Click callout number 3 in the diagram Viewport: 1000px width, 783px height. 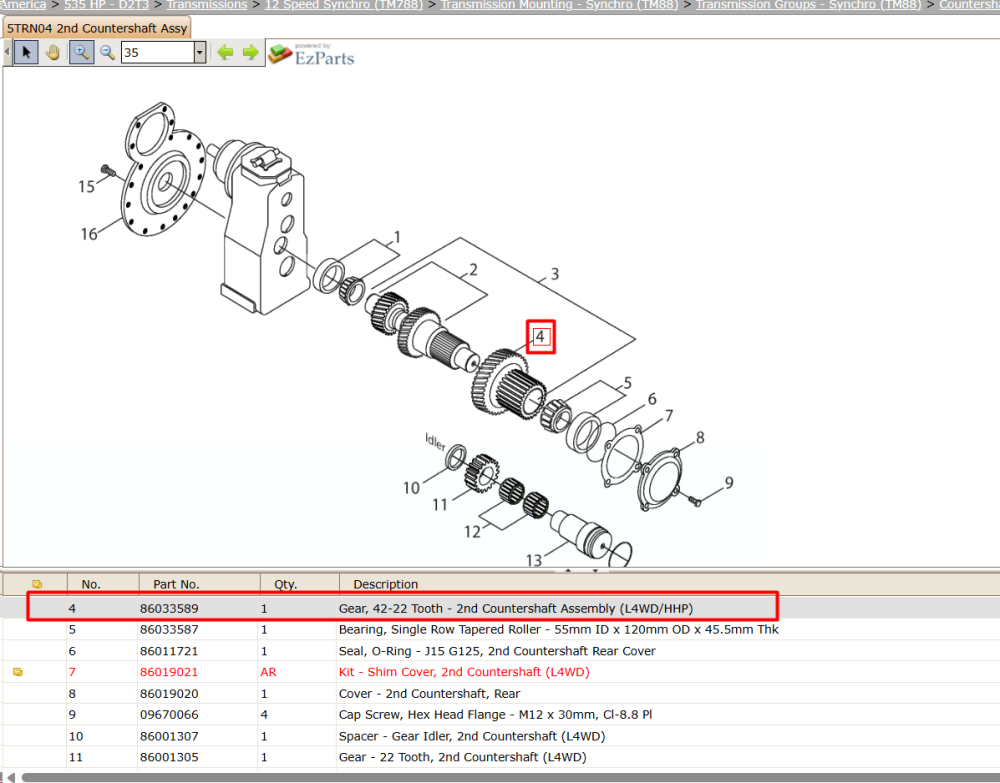click(555, 274)
